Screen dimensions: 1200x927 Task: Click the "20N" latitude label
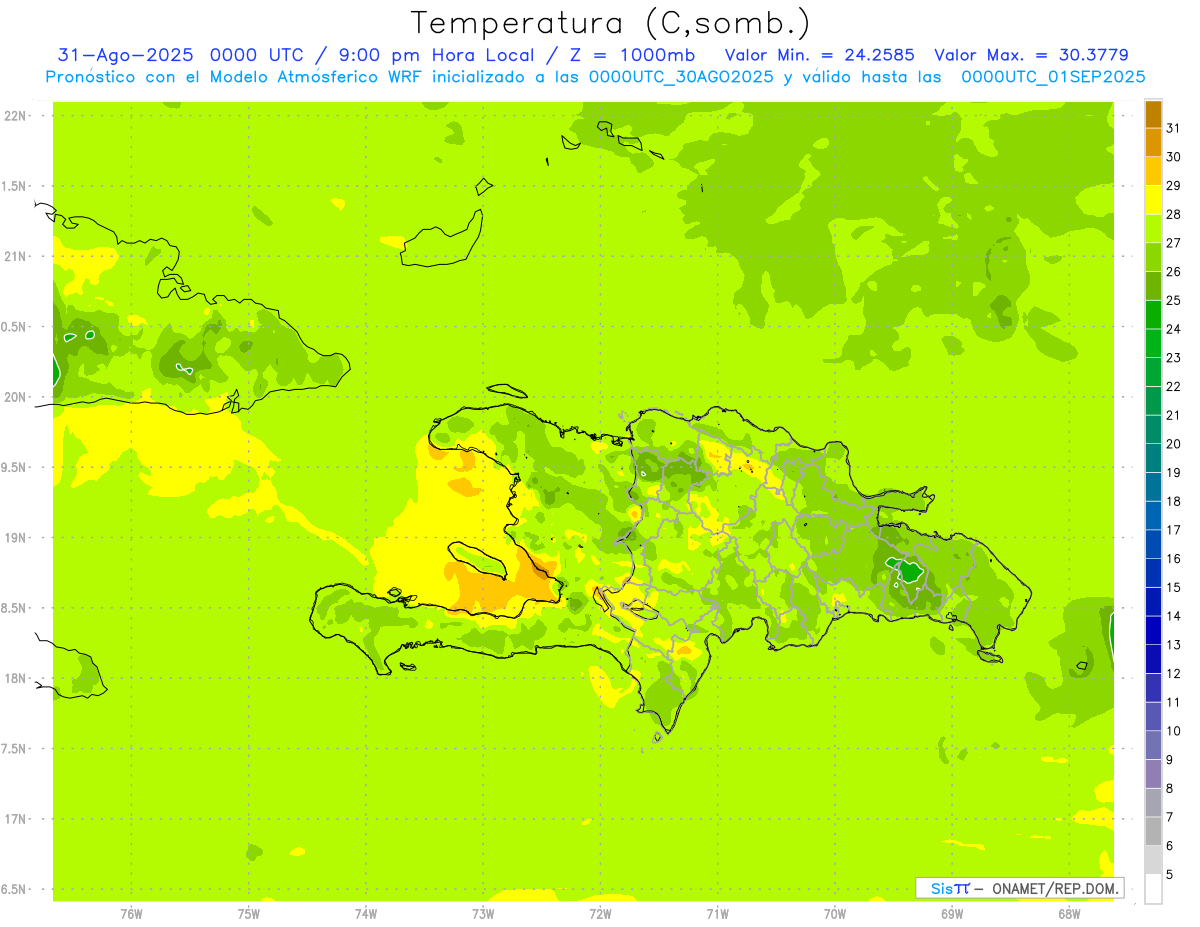[x=15, y=397]
